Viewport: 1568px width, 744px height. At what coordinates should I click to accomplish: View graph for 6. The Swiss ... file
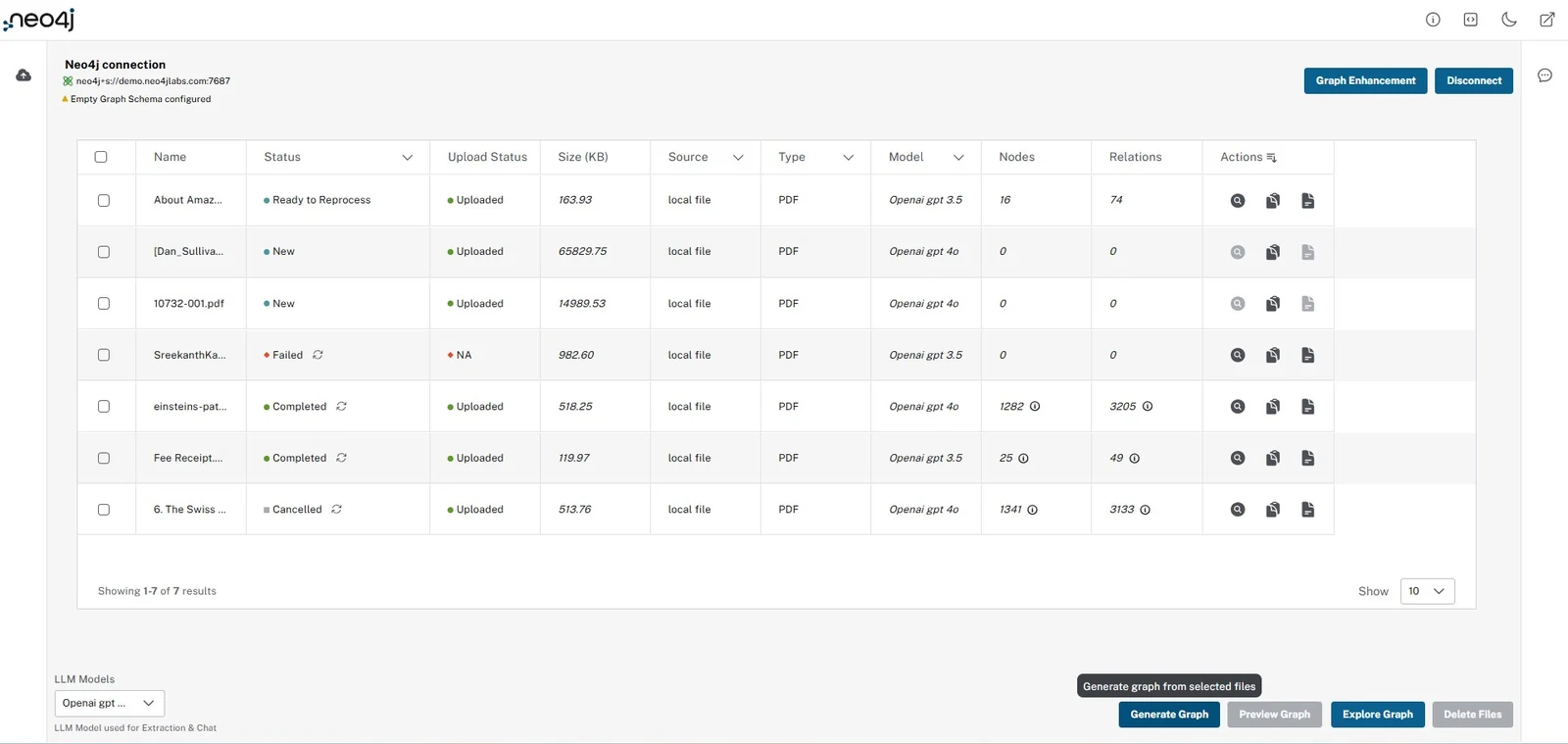coord(1238,510)
